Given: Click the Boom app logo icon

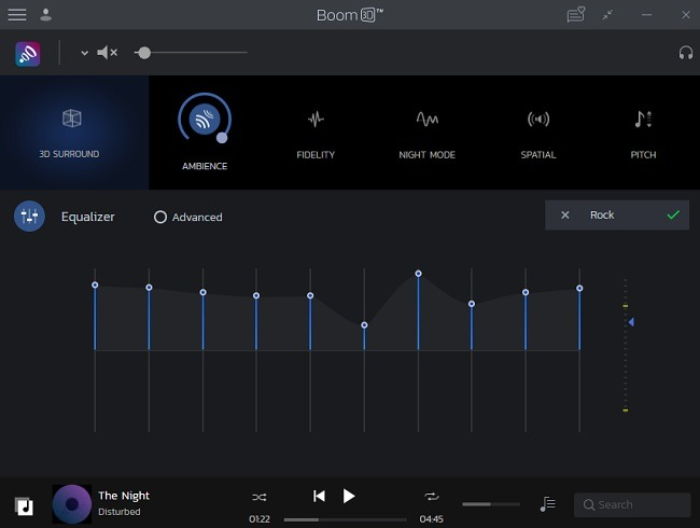Looking at the screenshot, I should coord(28,54).
